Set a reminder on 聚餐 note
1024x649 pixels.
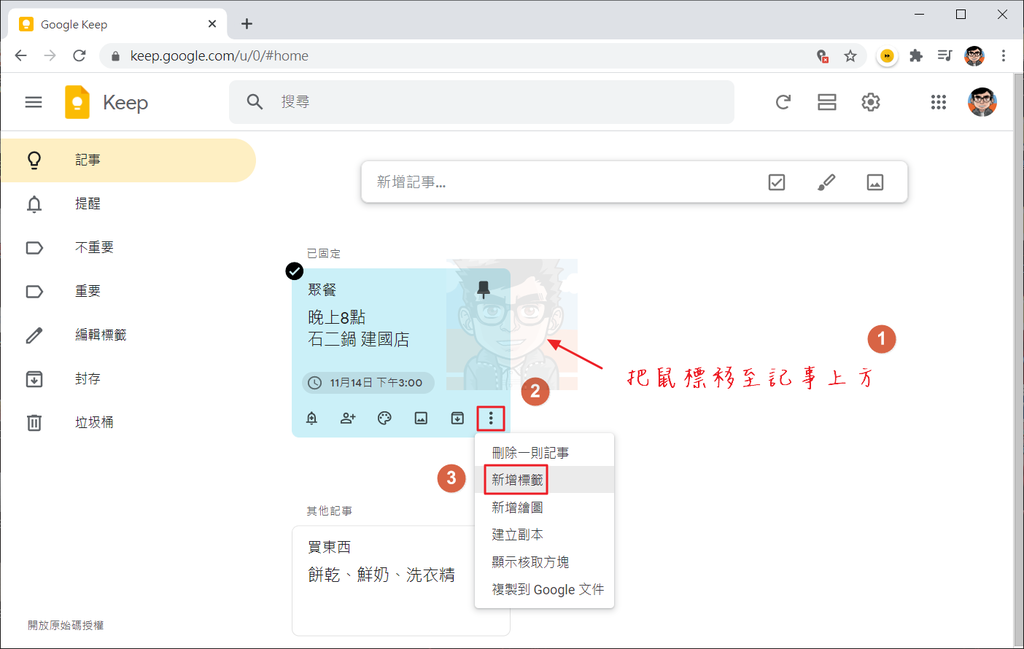(x=312, y=418)
